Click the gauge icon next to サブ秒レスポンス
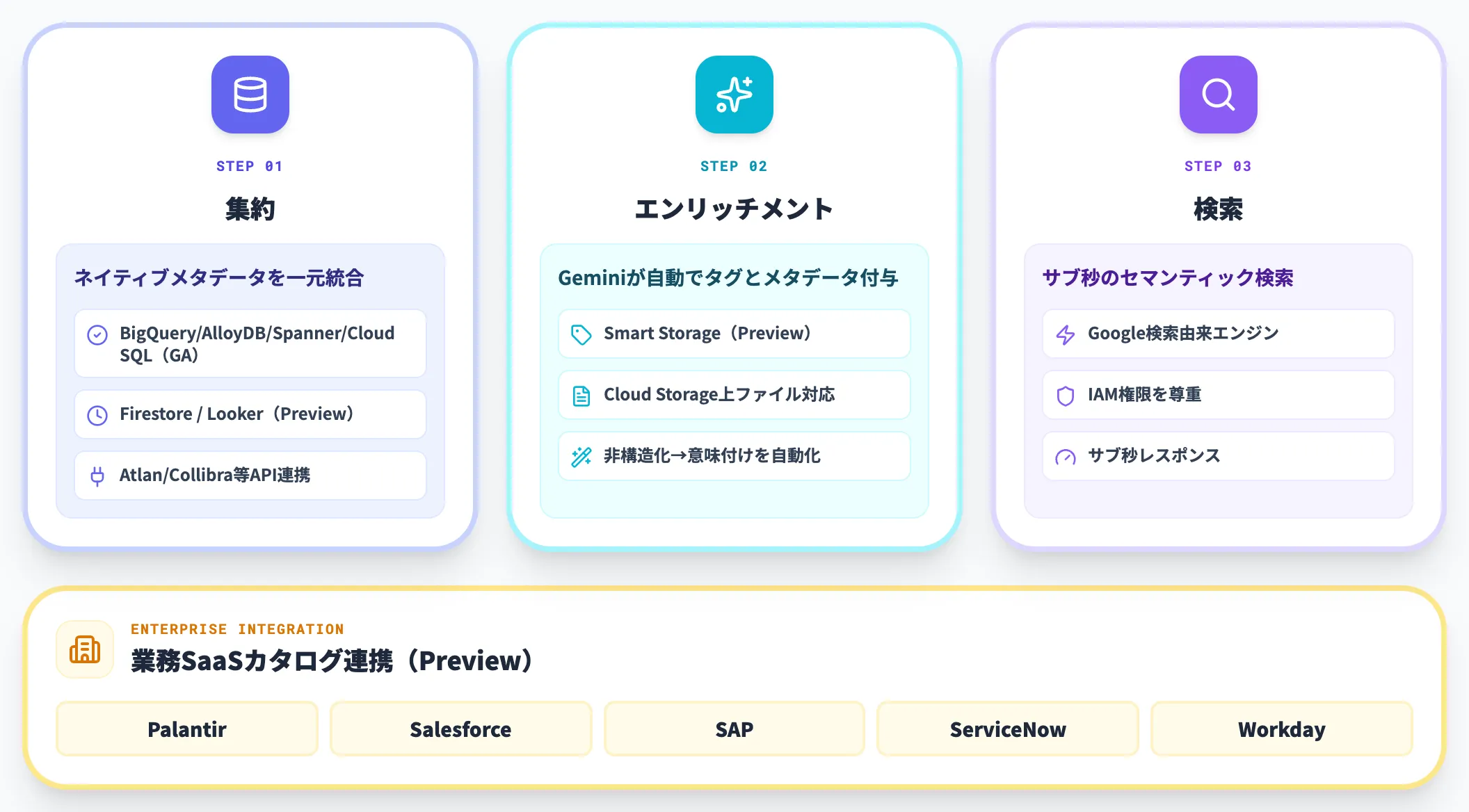Image resolution: width=1469 pixels, height=812 pixels. (x=1066, y=457)
